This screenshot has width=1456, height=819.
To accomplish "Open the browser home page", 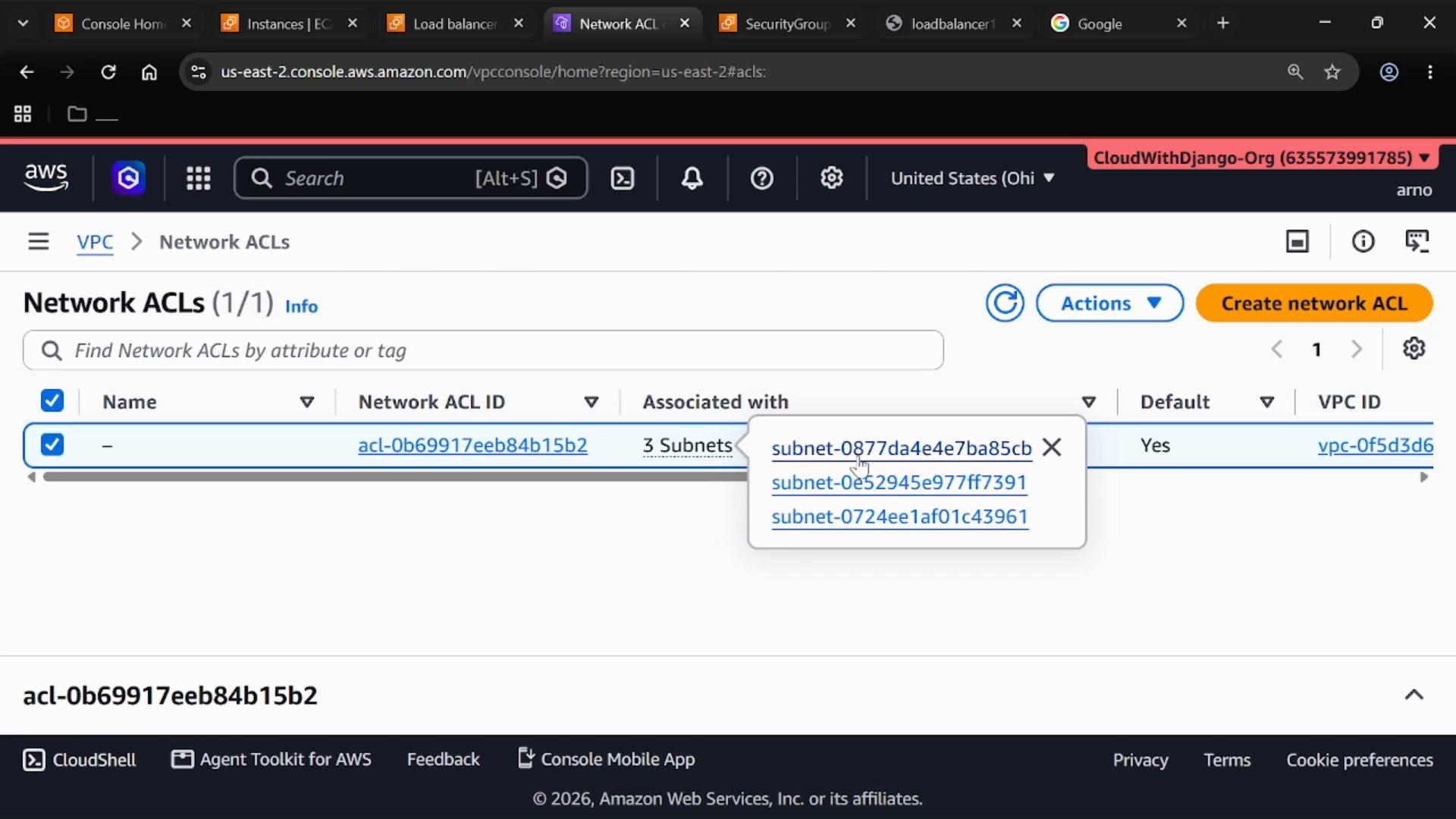I will (149, 72).
